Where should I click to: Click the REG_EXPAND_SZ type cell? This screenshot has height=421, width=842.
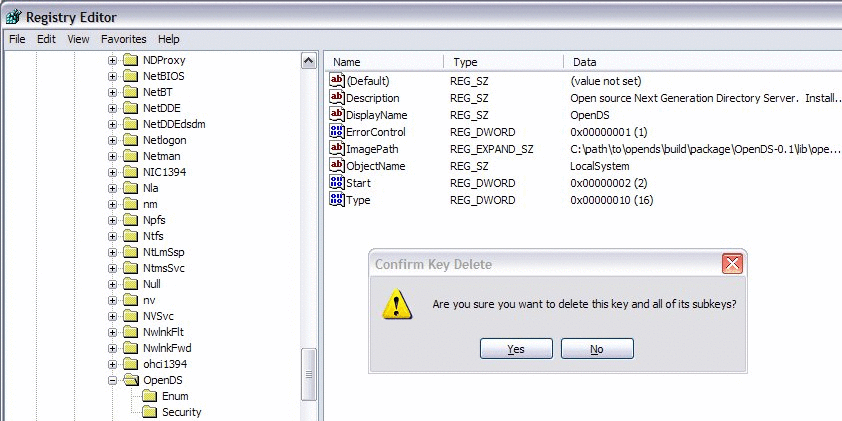[x=492, y=149]
